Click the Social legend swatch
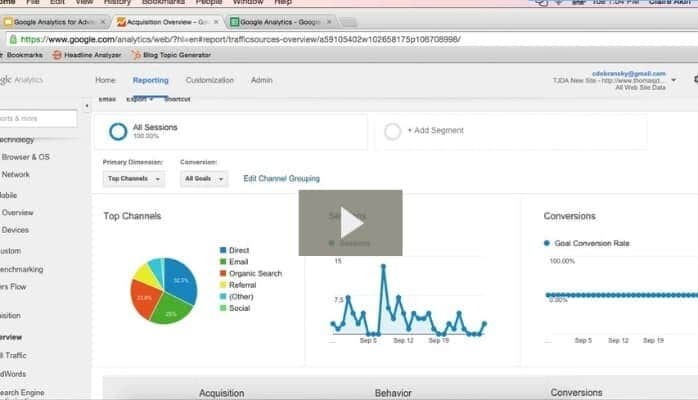The height and width of the screenshot is (400, 698). tap(223, 308)
